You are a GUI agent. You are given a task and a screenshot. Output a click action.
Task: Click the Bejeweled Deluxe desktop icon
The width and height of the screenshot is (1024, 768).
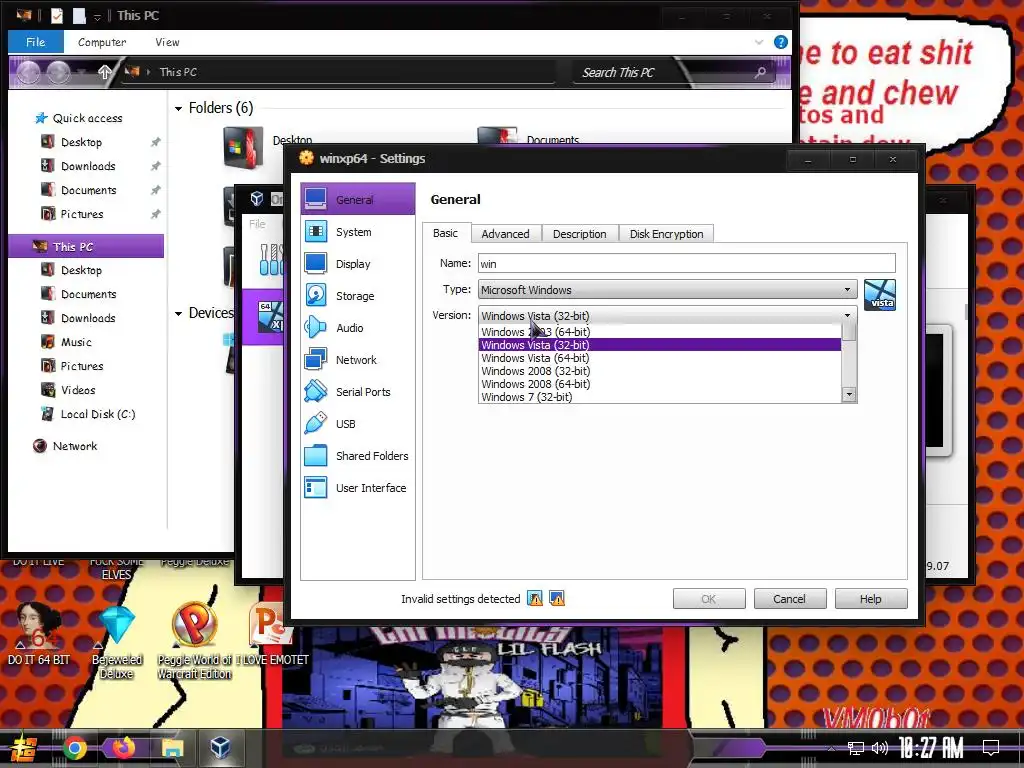coord(116,642)
